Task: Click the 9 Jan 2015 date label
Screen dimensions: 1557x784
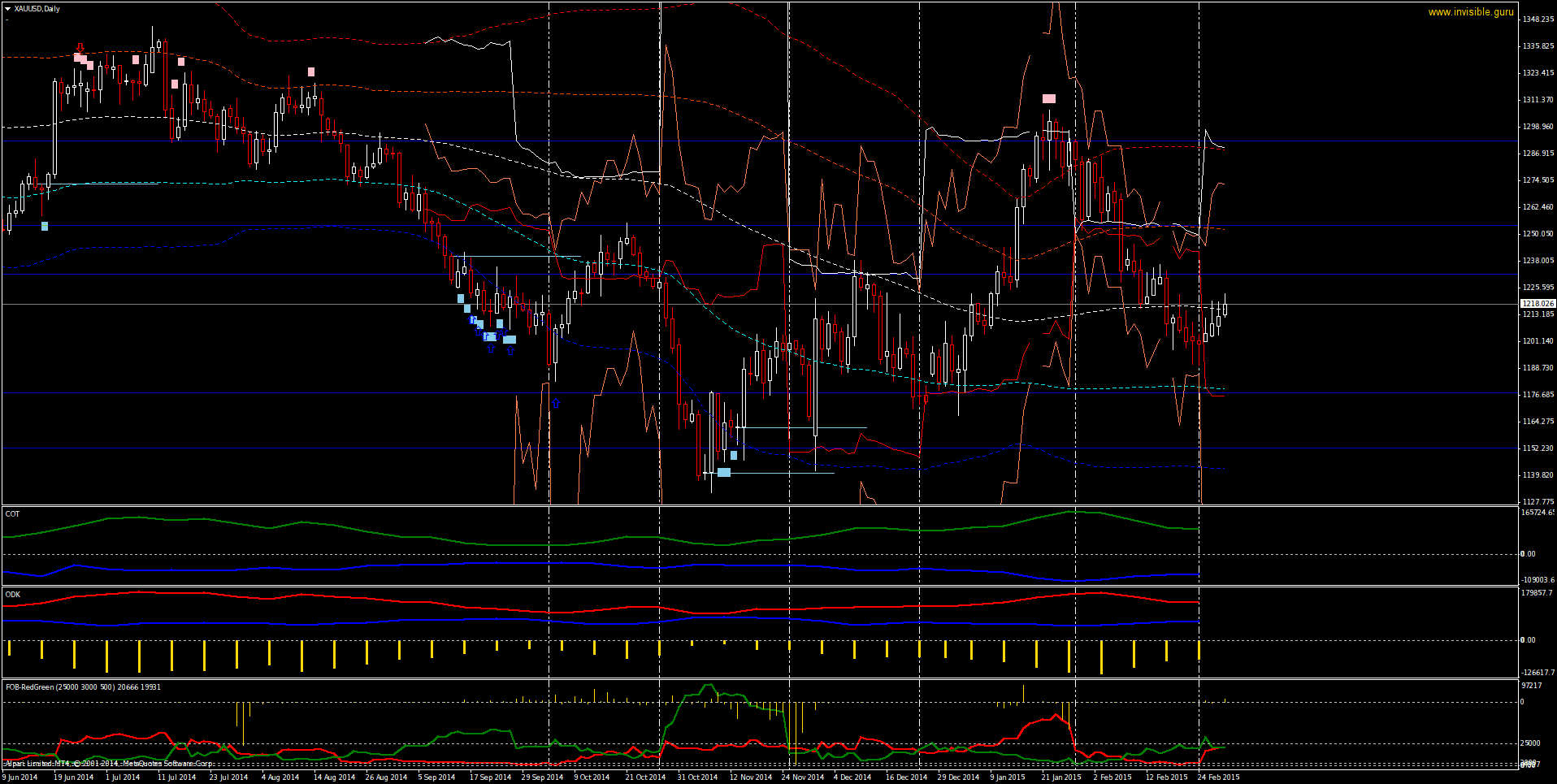Action: click(x=1008, y=777)
